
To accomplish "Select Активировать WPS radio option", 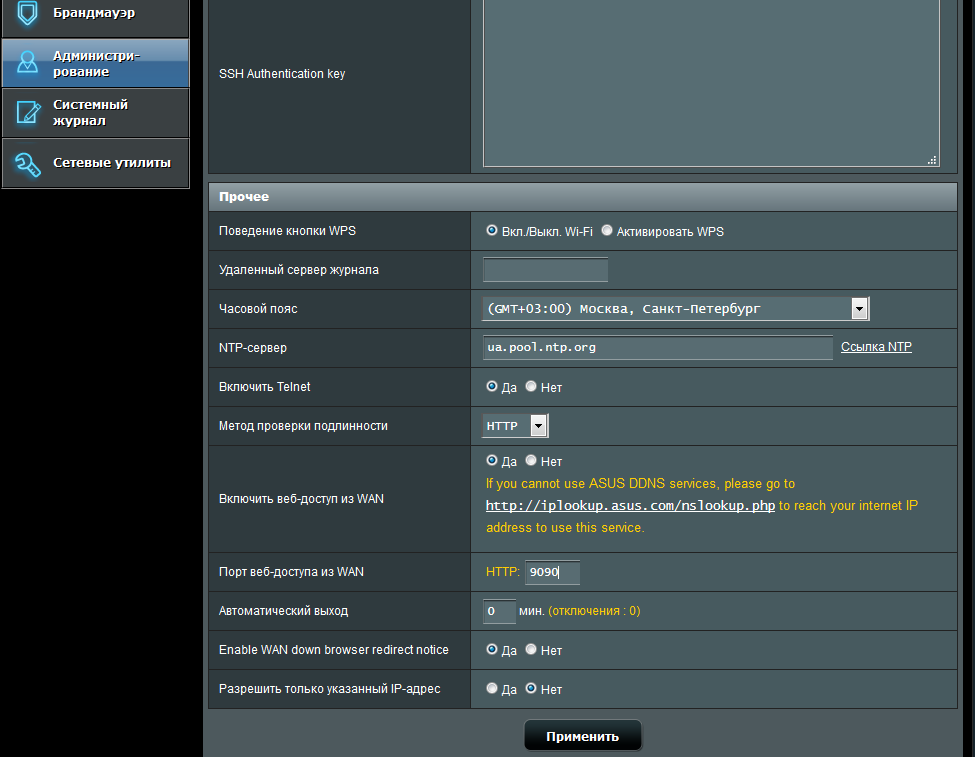I will click(x=607, y=230).
